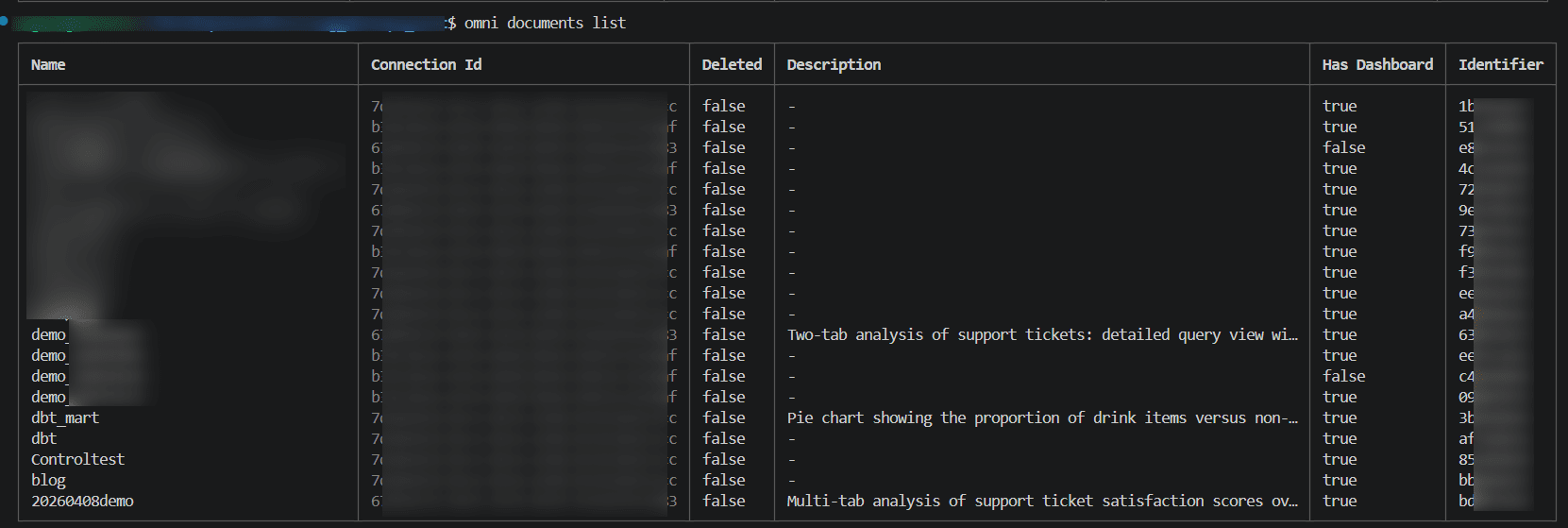
Task: Click the "Multi-tab analysis" description text
Action: point(1042,501)
